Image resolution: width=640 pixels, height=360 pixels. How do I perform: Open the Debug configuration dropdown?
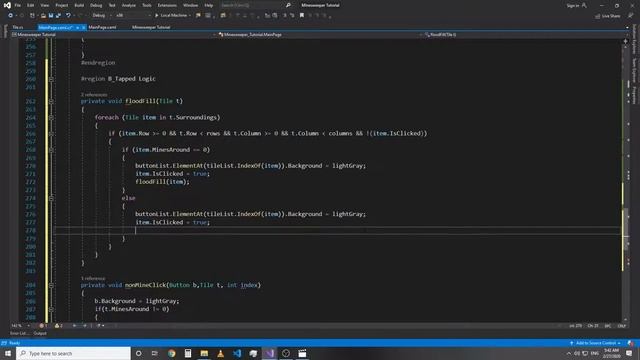101,16
